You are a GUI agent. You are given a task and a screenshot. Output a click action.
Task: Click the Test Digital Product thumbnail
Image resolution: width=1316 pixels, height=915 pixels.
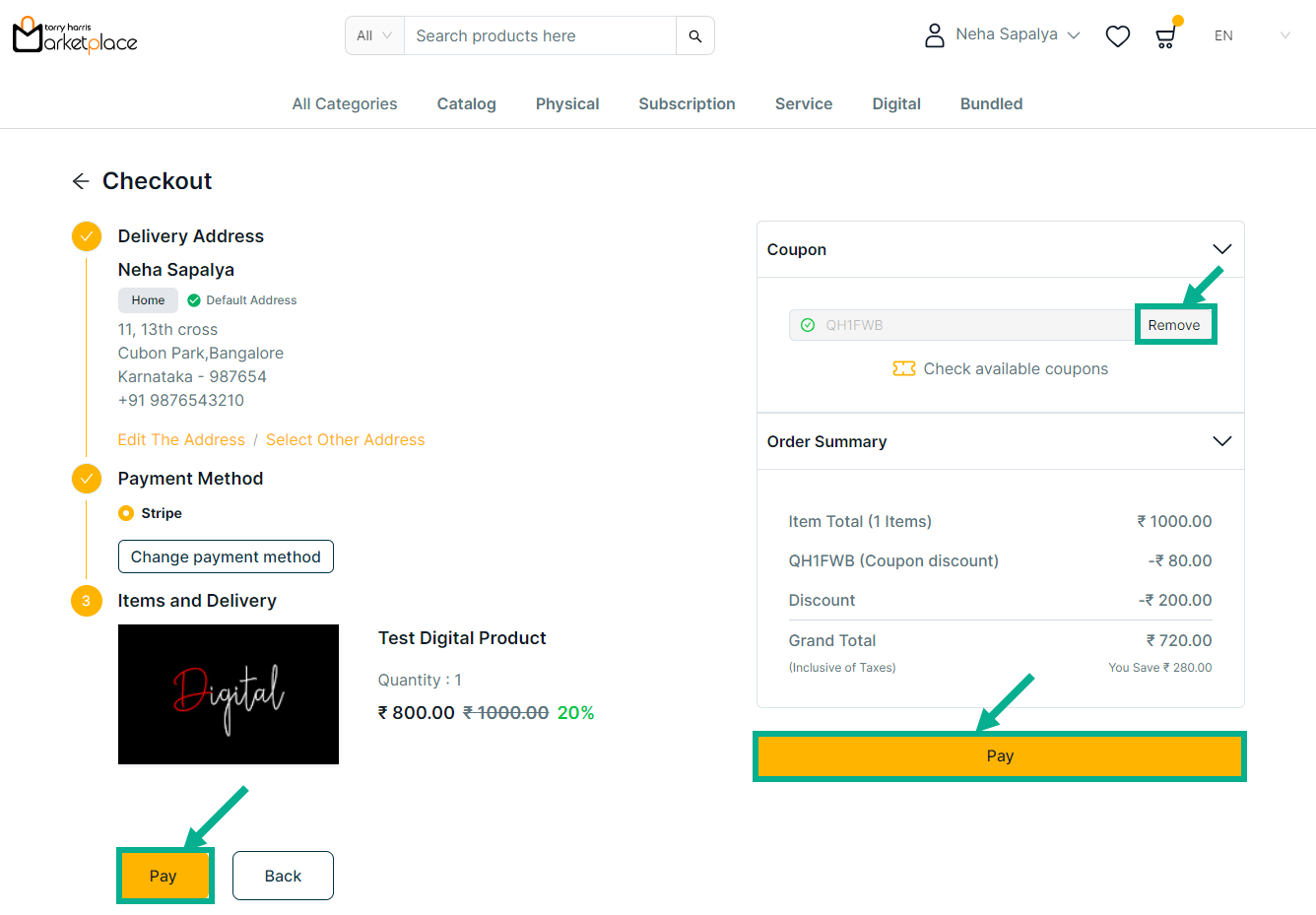point(229,693)
